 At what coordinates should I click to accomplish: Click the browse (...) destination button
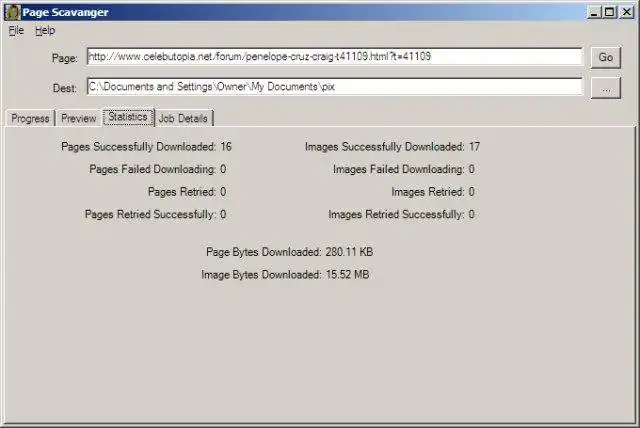(606, 88)
